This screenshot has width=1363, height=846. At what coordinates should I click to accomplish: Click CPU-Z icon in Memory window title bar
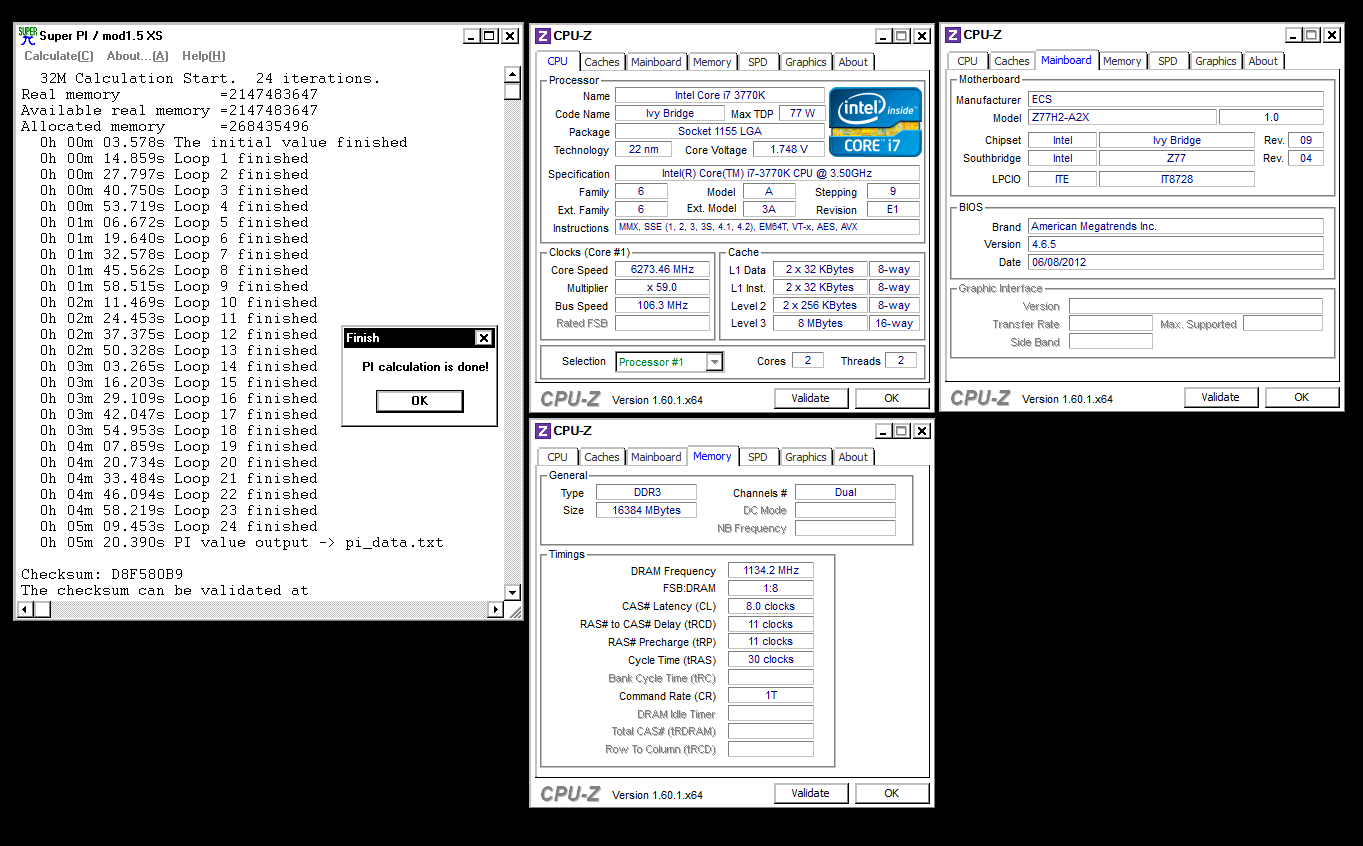543,431
